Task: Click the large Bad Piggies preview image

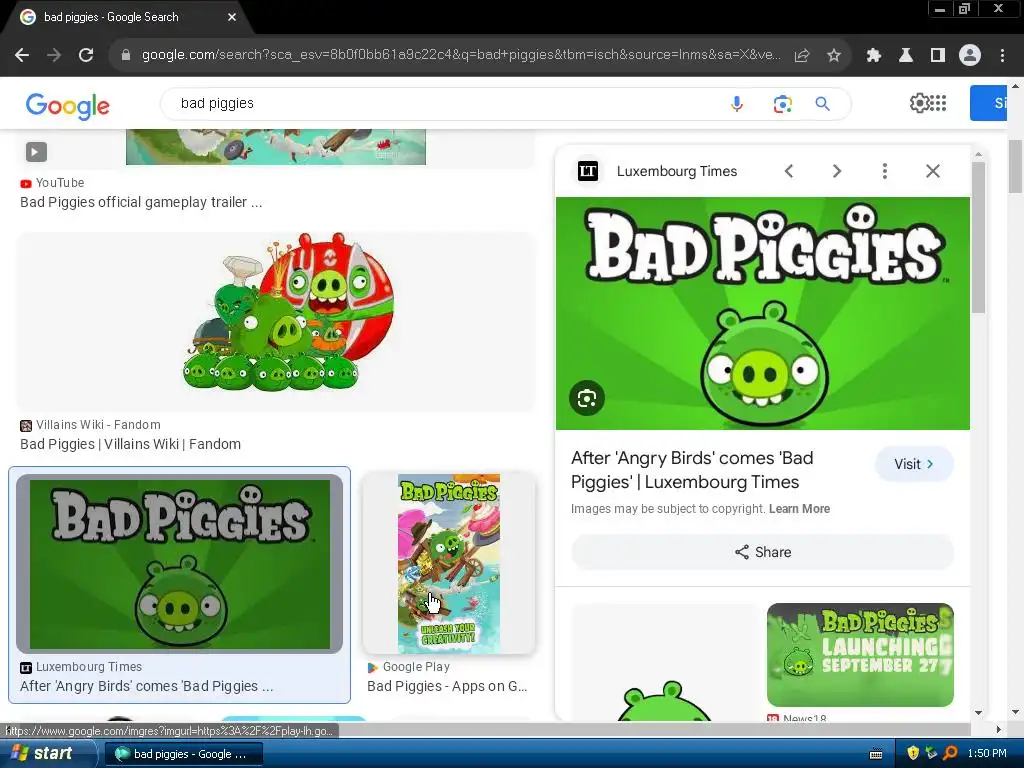Action: click(x=762, y=313)
